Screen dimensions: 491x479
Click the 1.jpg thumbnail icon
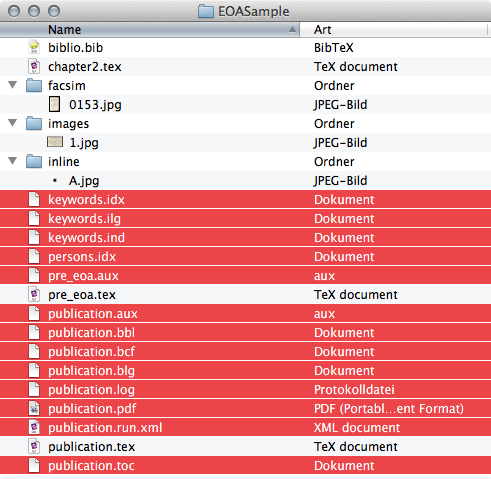pos(55,142)
